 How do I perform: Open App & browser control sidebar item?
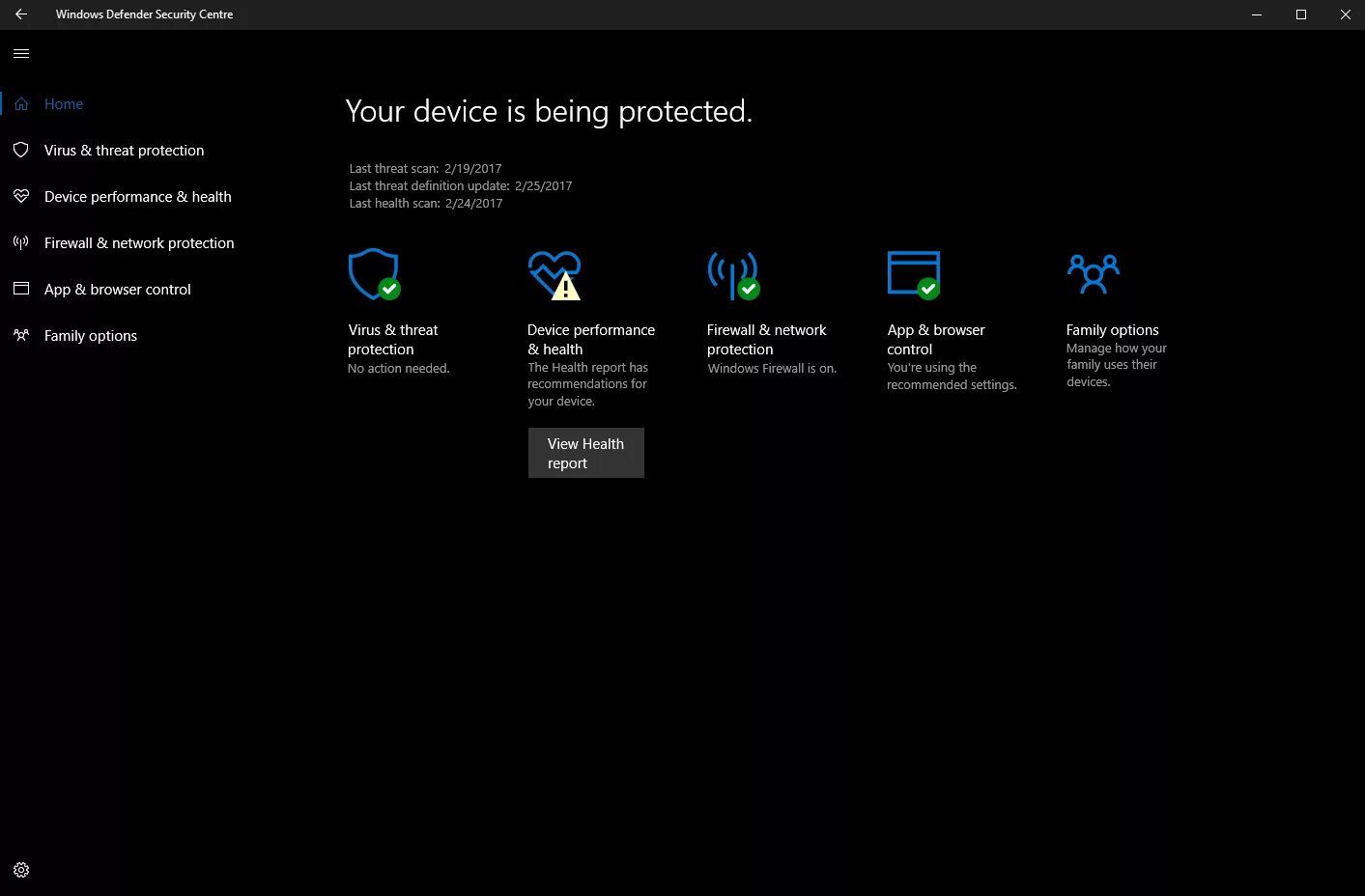(117, 289)
